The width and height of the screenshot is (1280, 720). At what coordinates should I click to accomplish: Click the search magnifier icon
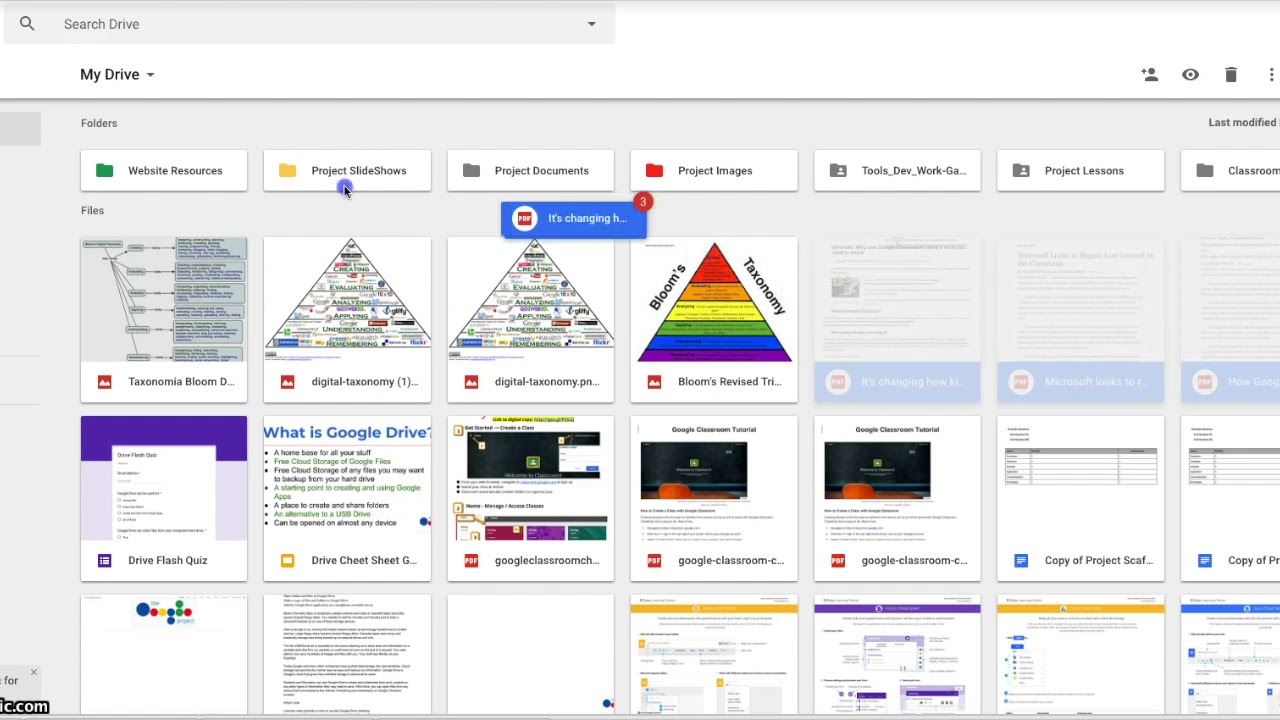click(27, 24)
